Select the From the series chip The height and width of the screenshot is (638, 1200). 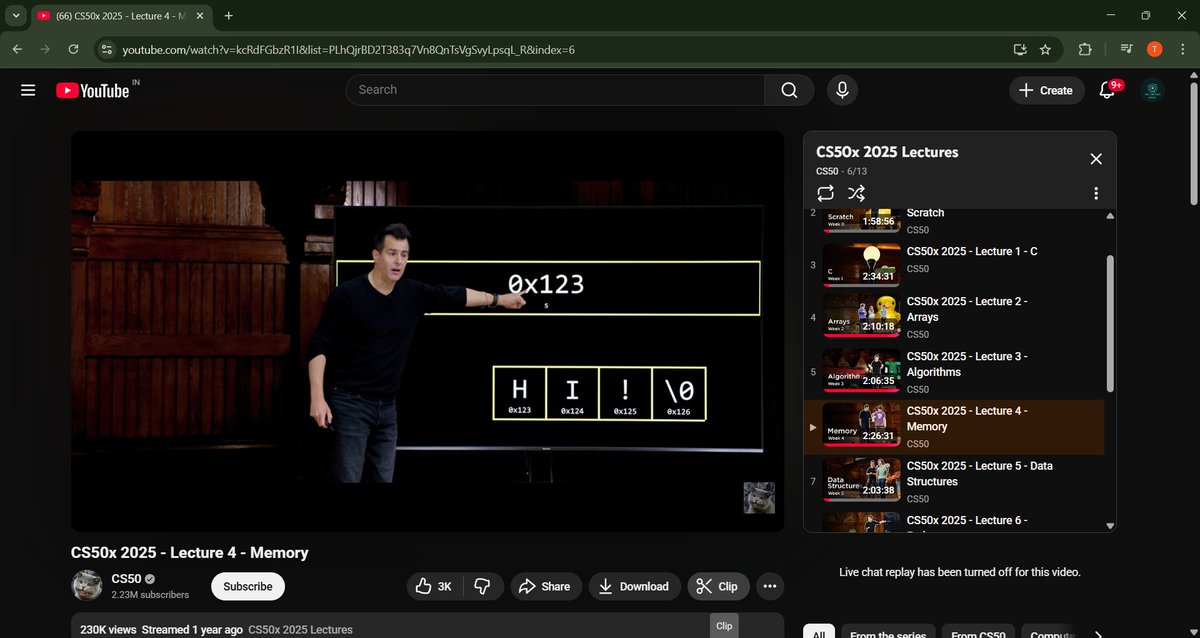888,633
